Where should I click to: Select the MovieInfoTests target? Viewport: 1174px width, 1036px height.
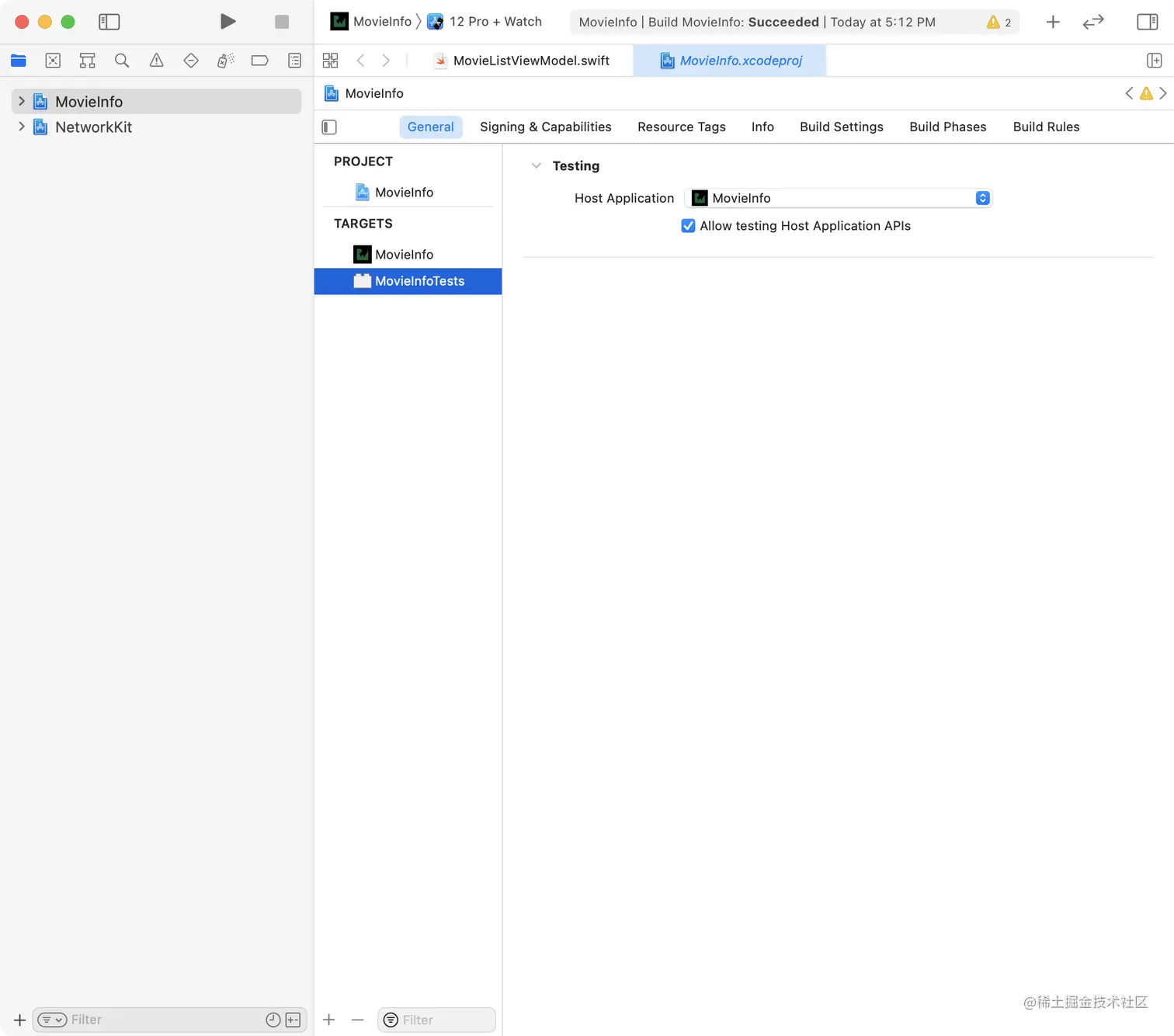[x=408, y=281]
